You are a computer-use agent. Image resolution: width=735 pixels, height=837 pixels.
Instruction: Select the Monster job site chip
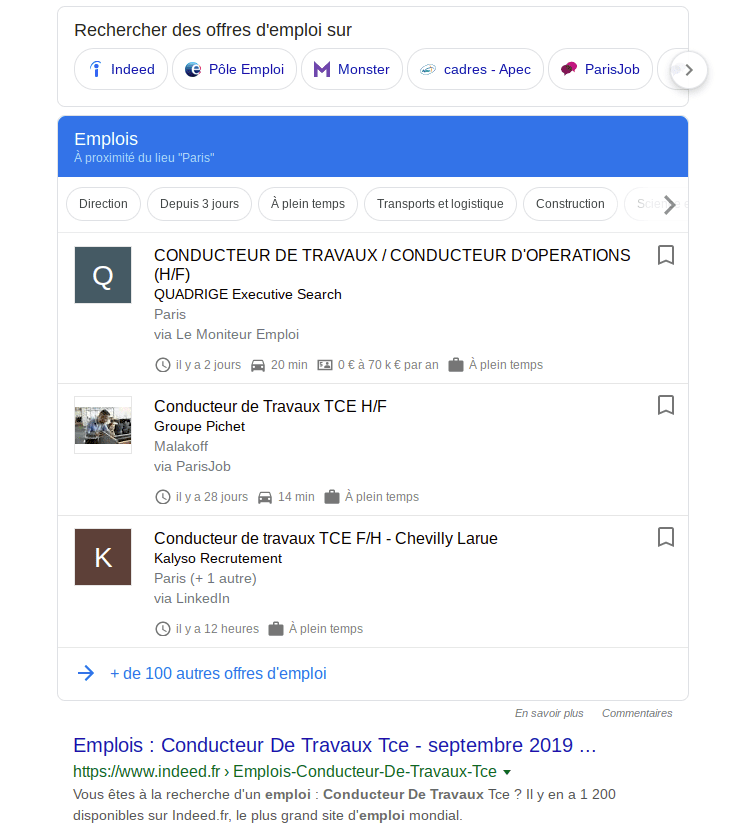[x=352, y=69]
